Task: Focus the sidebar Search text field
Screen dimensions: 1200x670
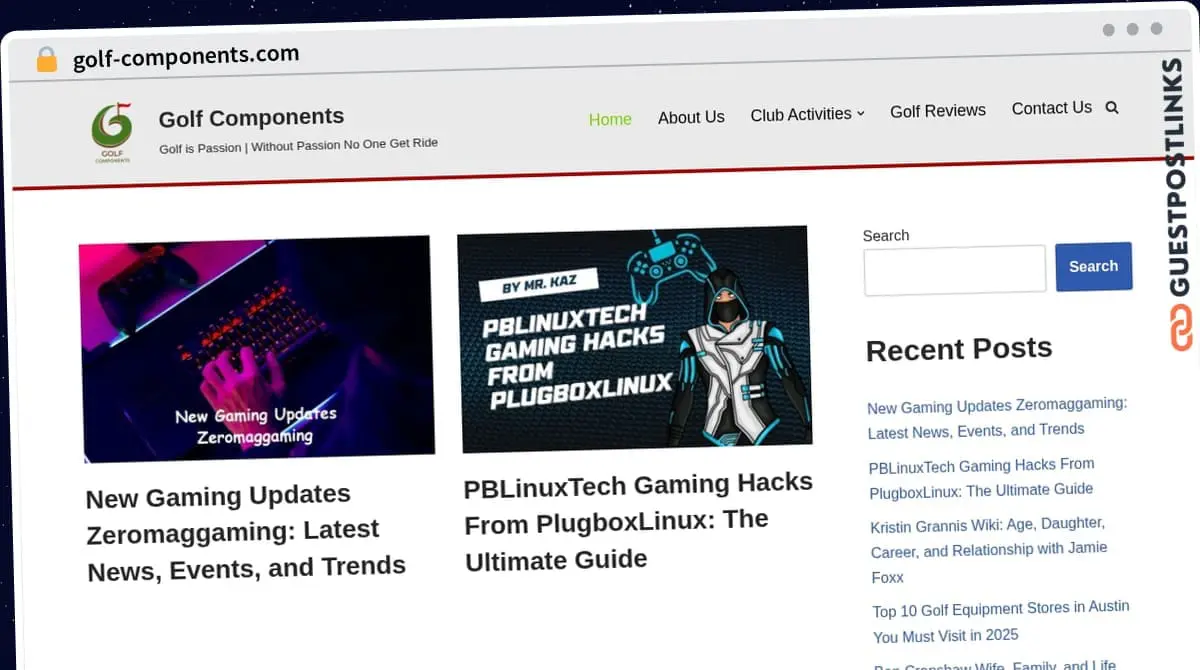Action: (954, 270)
